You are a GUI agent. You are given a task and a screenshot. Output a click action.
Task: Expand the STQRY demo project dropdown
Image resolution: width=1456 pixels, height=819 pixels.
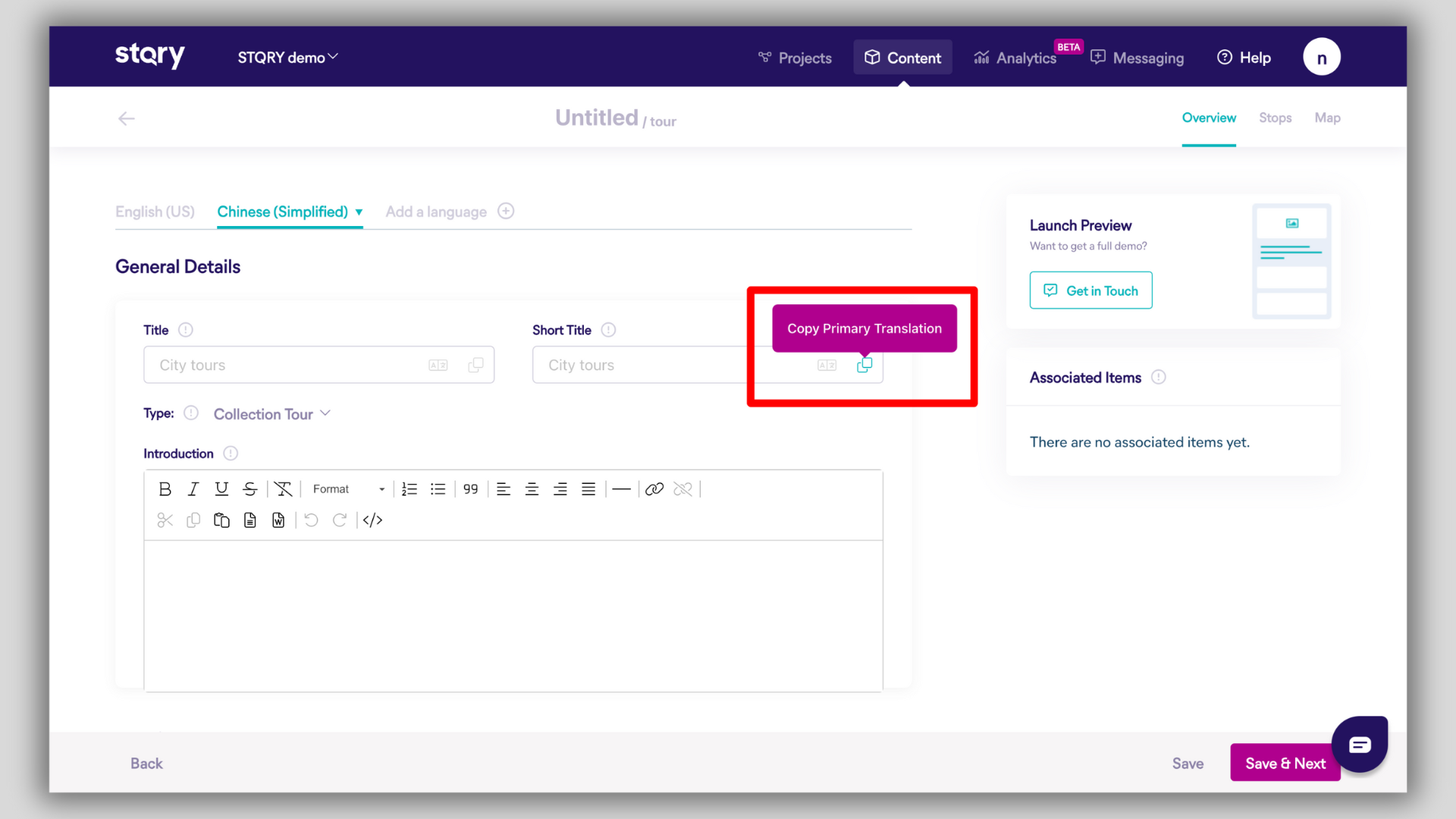[x=288, y=58]
